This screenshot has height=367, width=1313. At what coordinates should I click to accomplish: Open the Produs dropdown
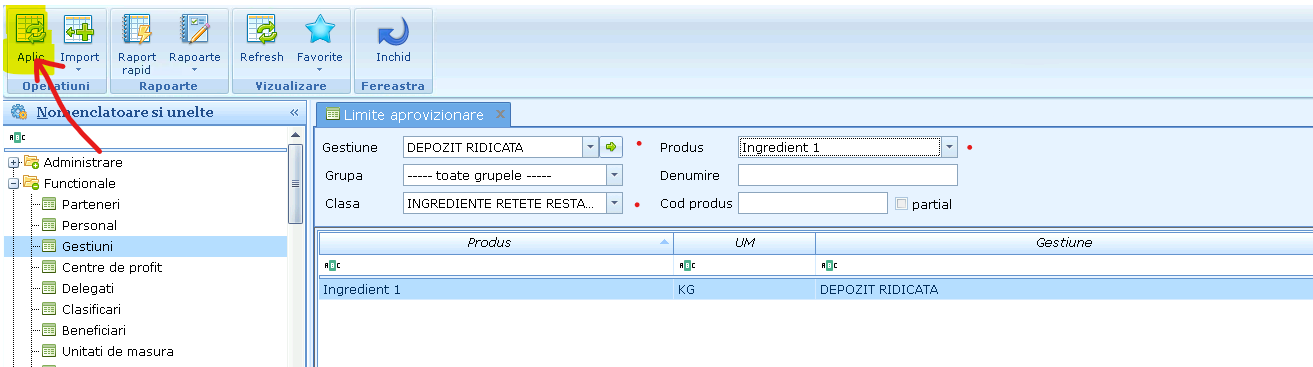(949, 147)
